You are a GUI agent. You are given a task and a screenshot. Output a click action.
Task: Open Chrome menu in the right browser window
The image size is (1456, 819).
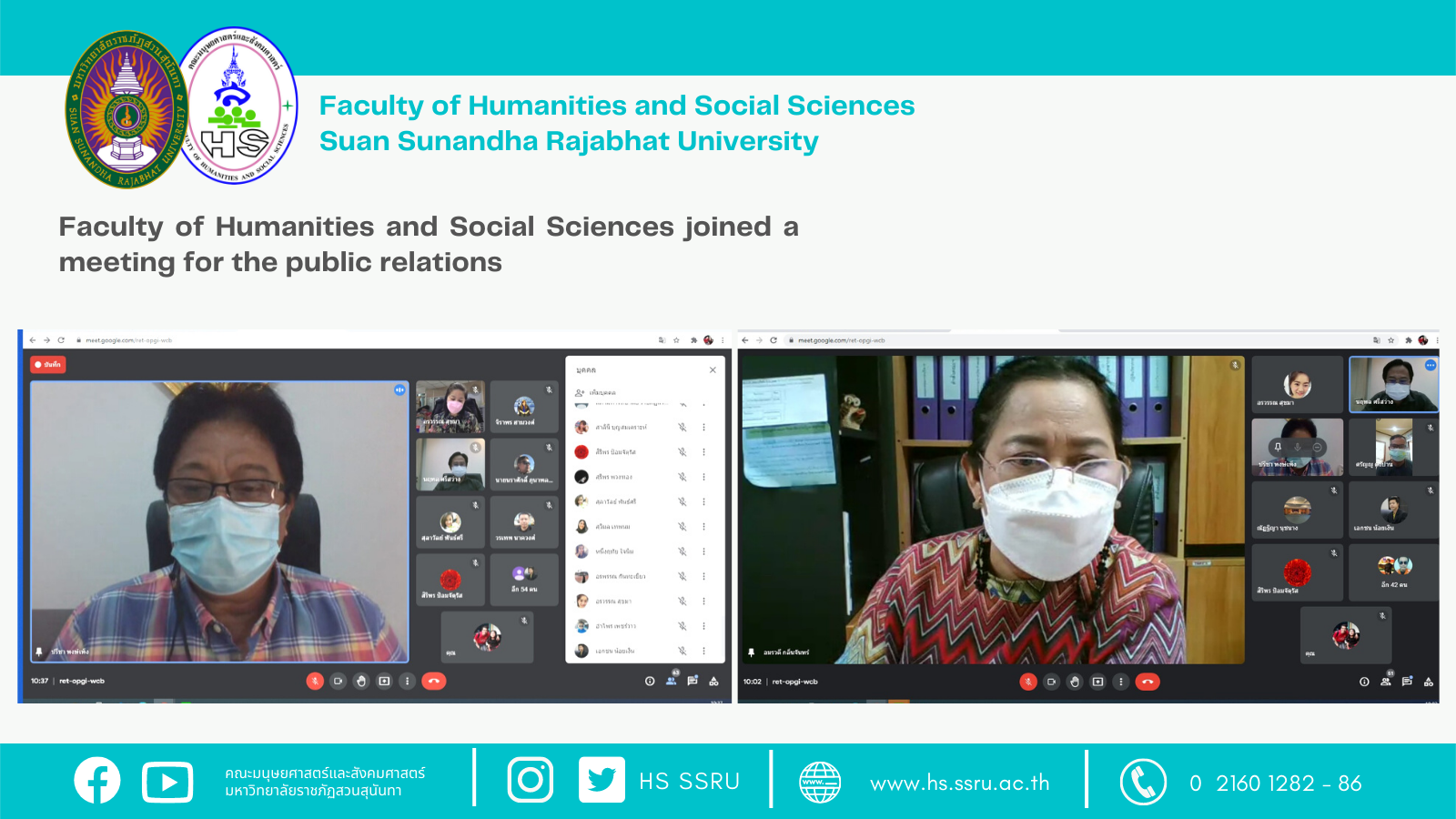click(1437, 340)
